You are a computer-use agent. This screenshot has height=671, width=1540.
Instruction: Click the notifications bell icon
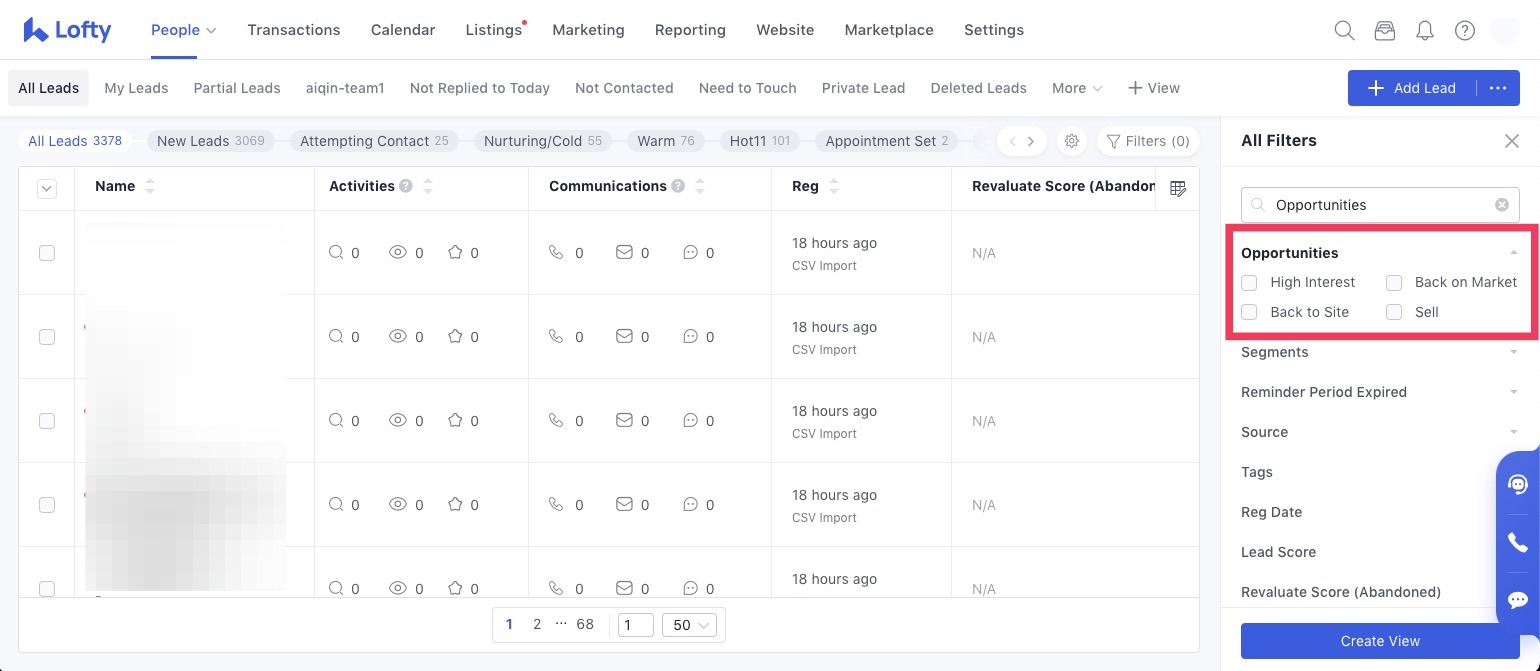coord(1425,30)
